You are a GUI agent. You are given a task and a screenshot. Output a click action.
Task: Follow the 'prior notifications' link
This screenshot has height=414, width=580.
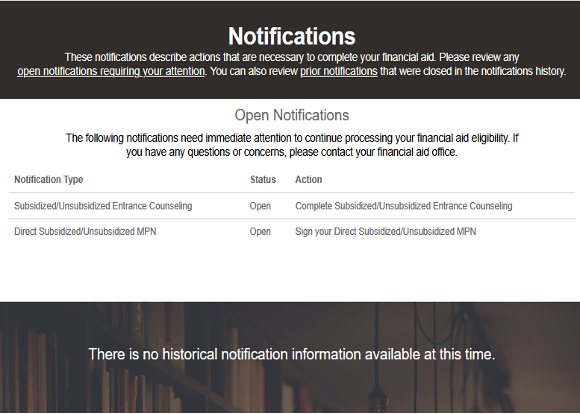tap(339, 71)
